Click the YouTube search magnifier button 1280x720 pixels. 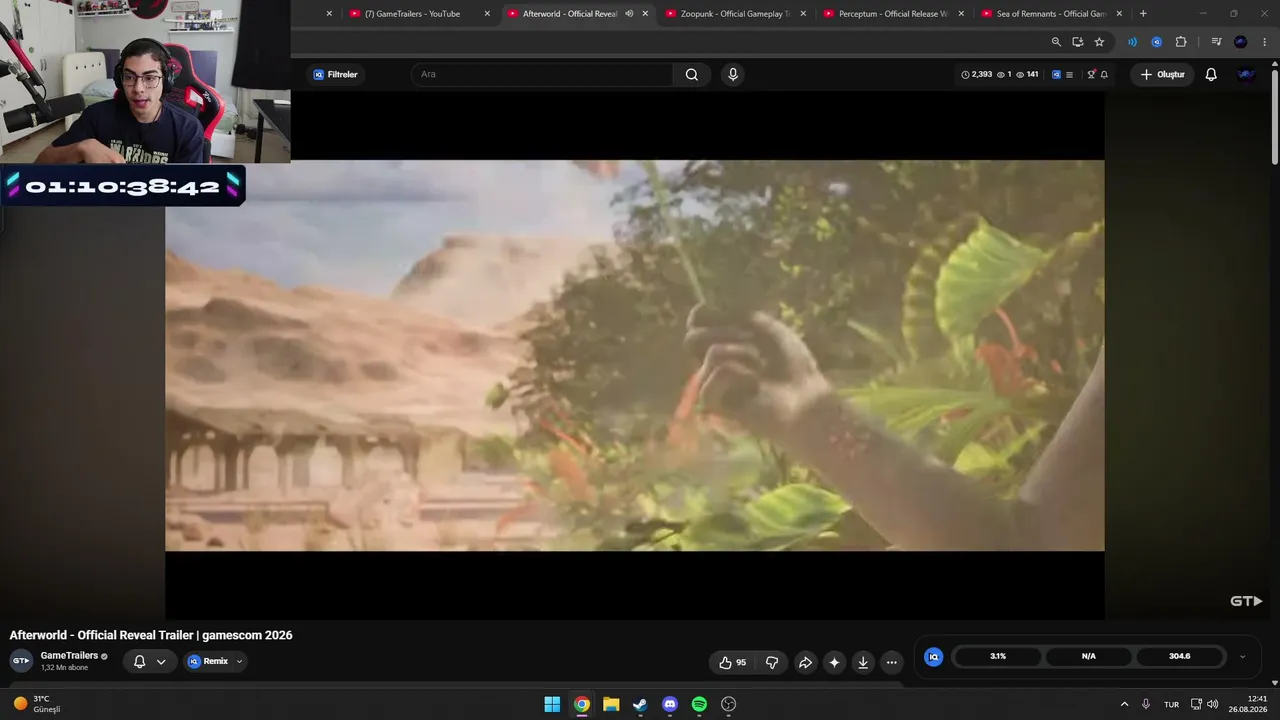click(x=691, y=74)
